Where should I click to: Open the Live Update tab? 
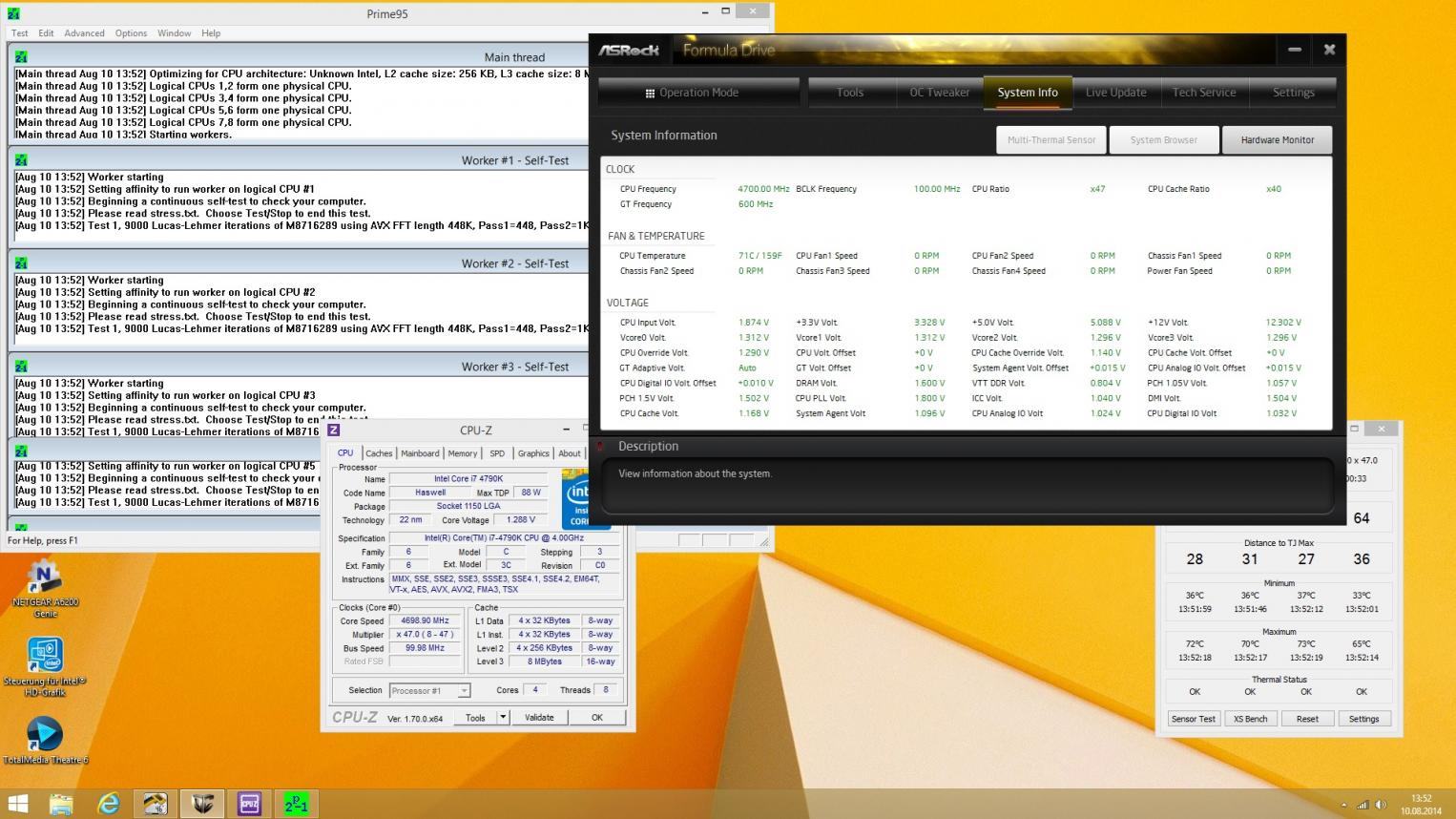[1115, 93]
